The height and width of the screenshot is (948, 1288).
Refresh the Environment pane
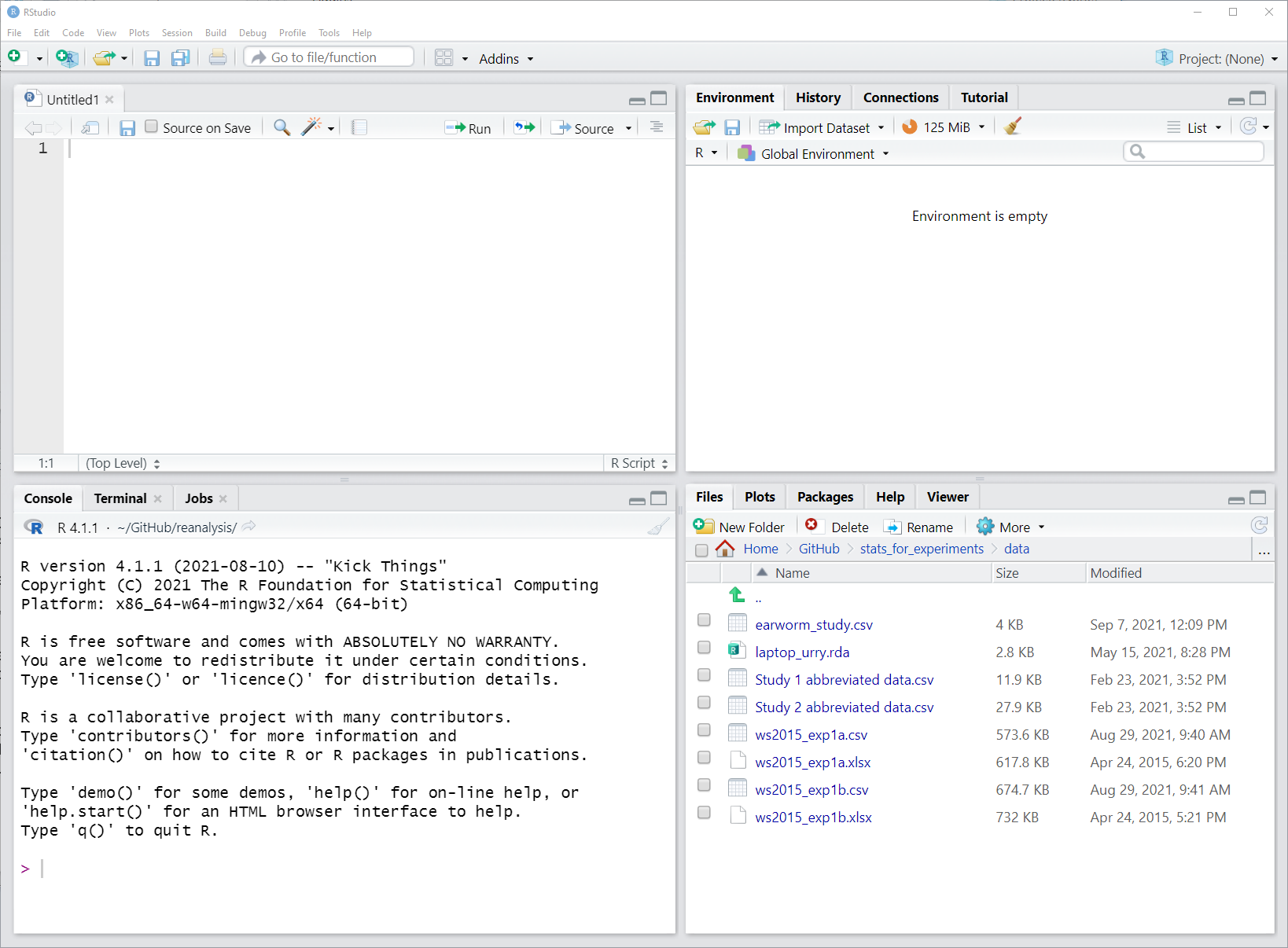coord(1248,127)
